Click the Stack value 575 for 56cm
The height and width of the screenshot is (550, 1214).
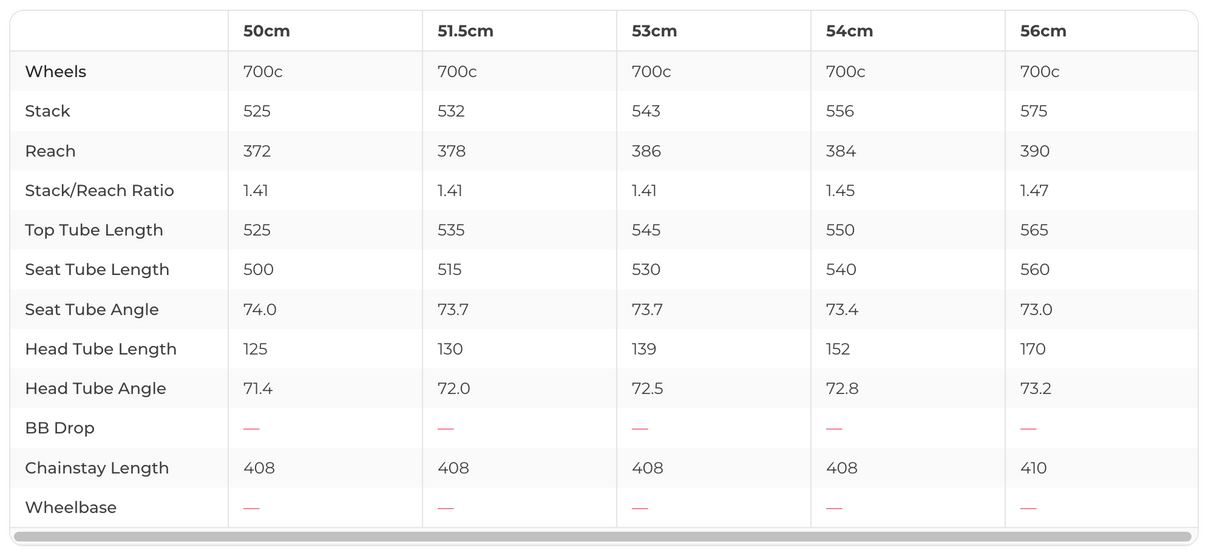[x=1034, y=111]
